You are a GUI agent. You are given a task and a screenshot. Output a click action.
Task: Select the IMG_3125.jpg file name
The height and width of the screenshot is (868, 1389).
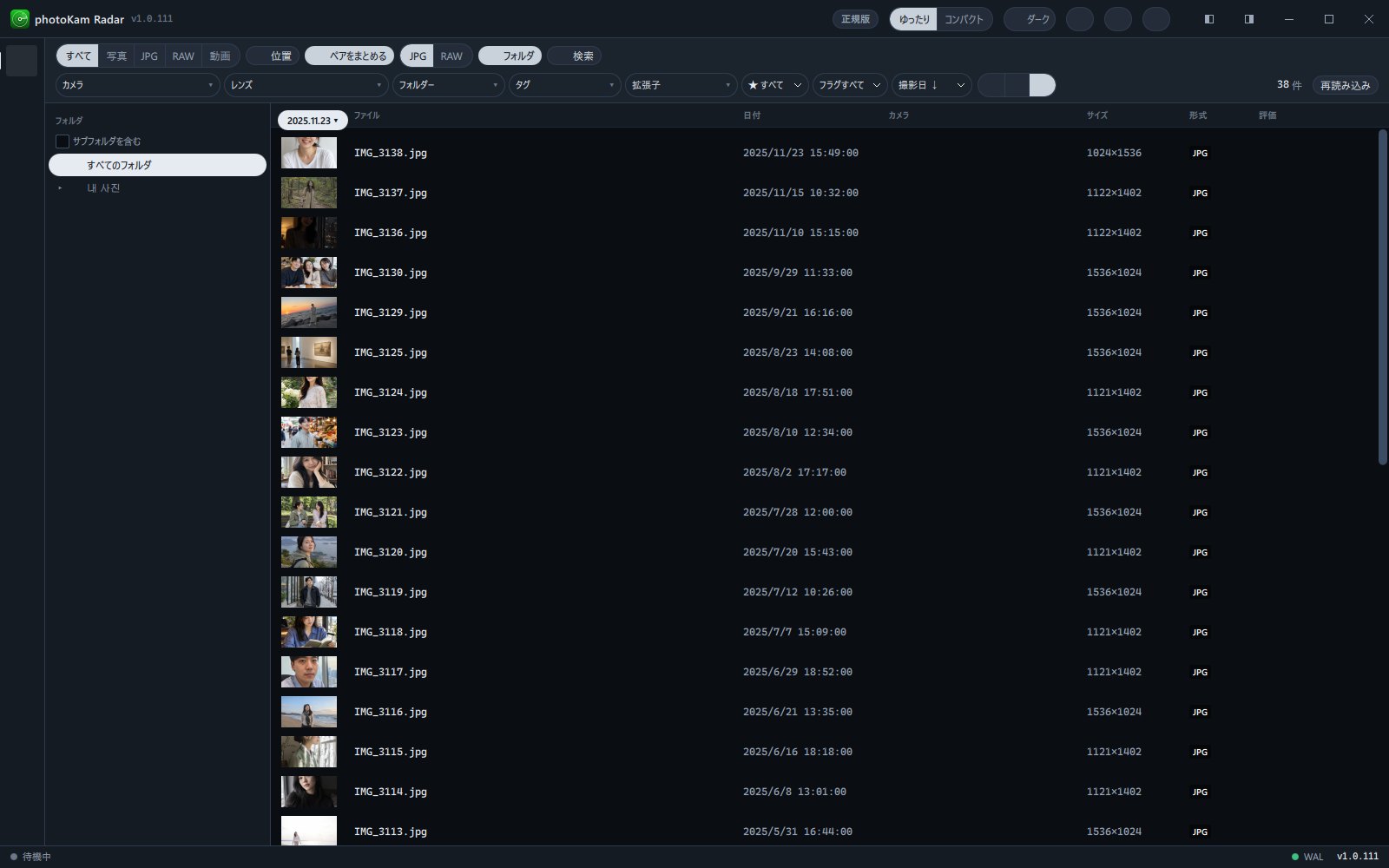click(391, 352)
